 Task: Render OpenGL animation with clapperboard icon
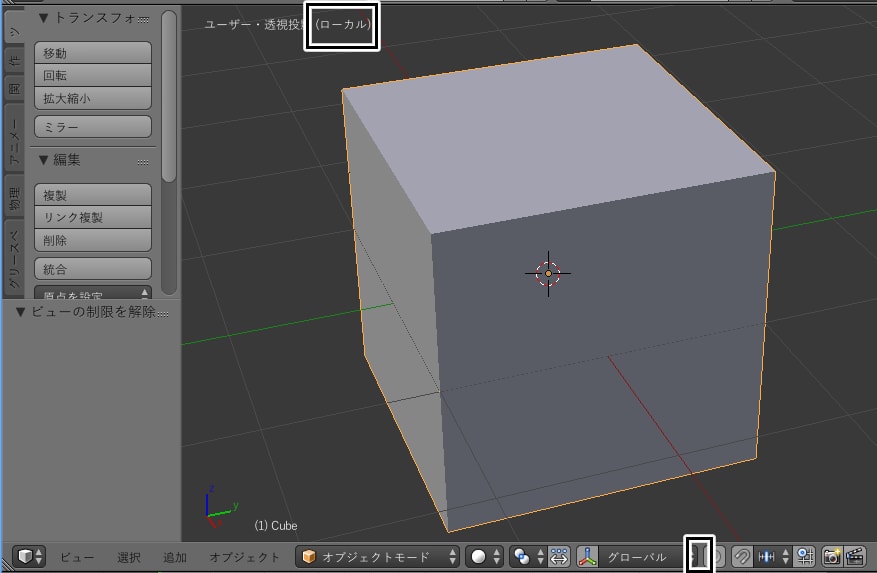tap(855, 556)
